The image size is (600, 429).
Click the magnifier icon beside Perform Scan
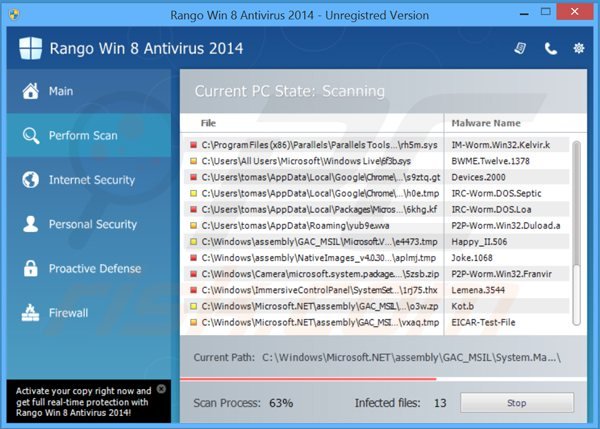point(31,135)
